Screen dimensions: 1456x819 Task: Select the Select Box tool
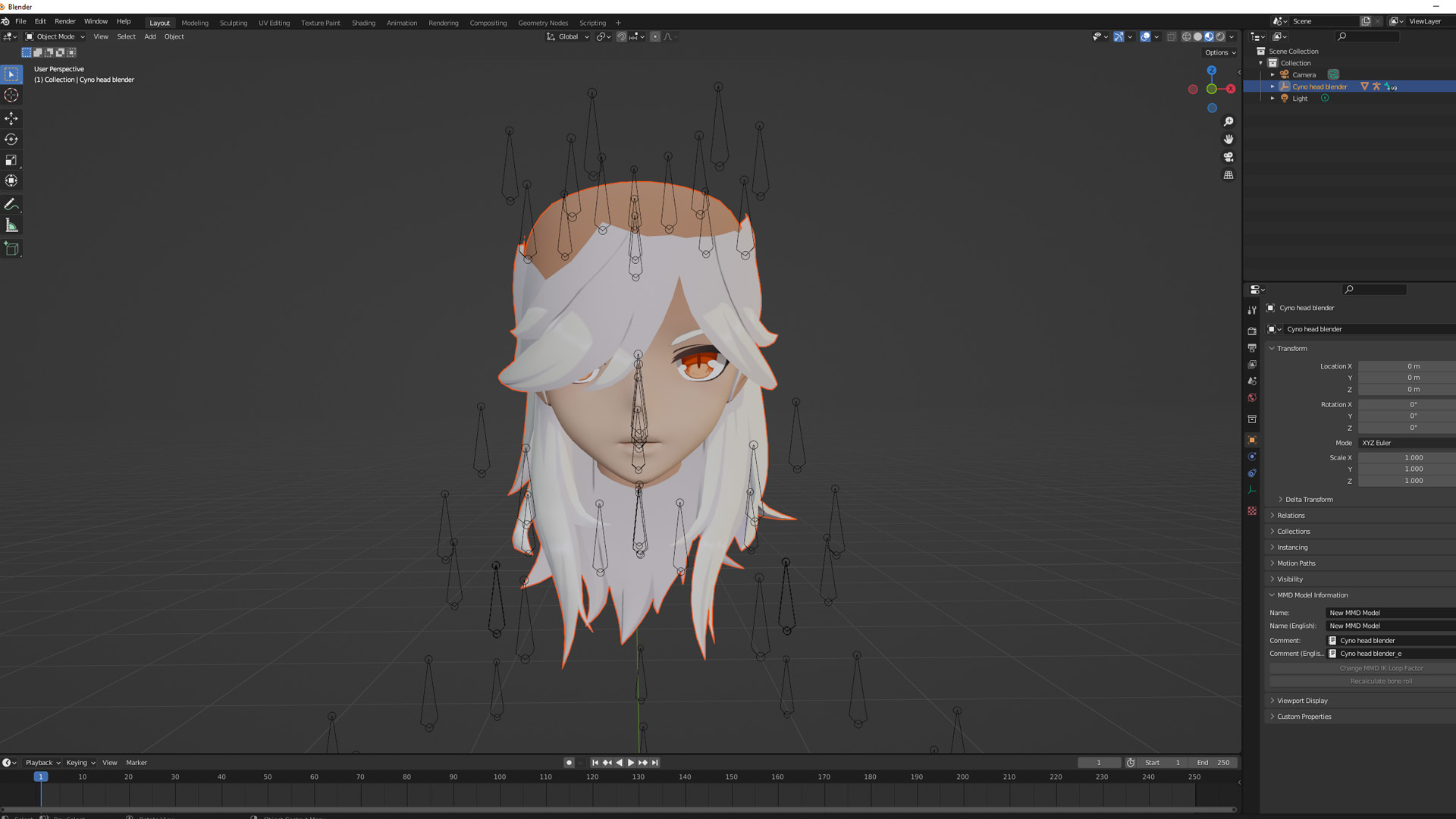(11, 74)
